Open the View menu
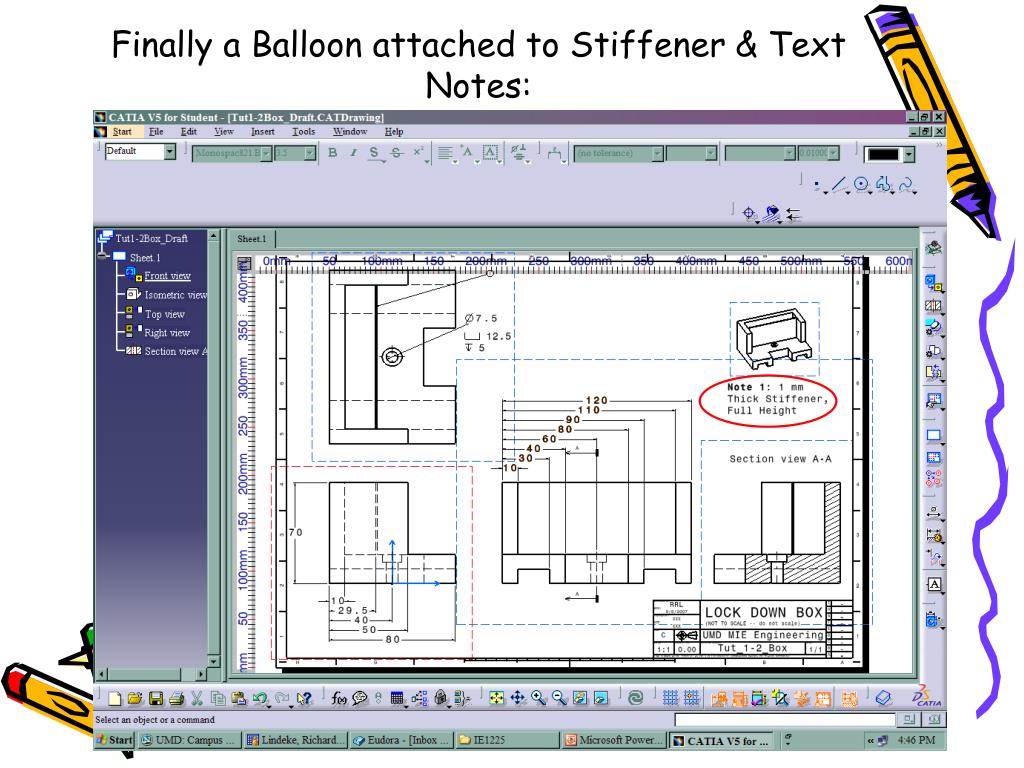This screenshot has height=768, width=1024. [223, 131]
